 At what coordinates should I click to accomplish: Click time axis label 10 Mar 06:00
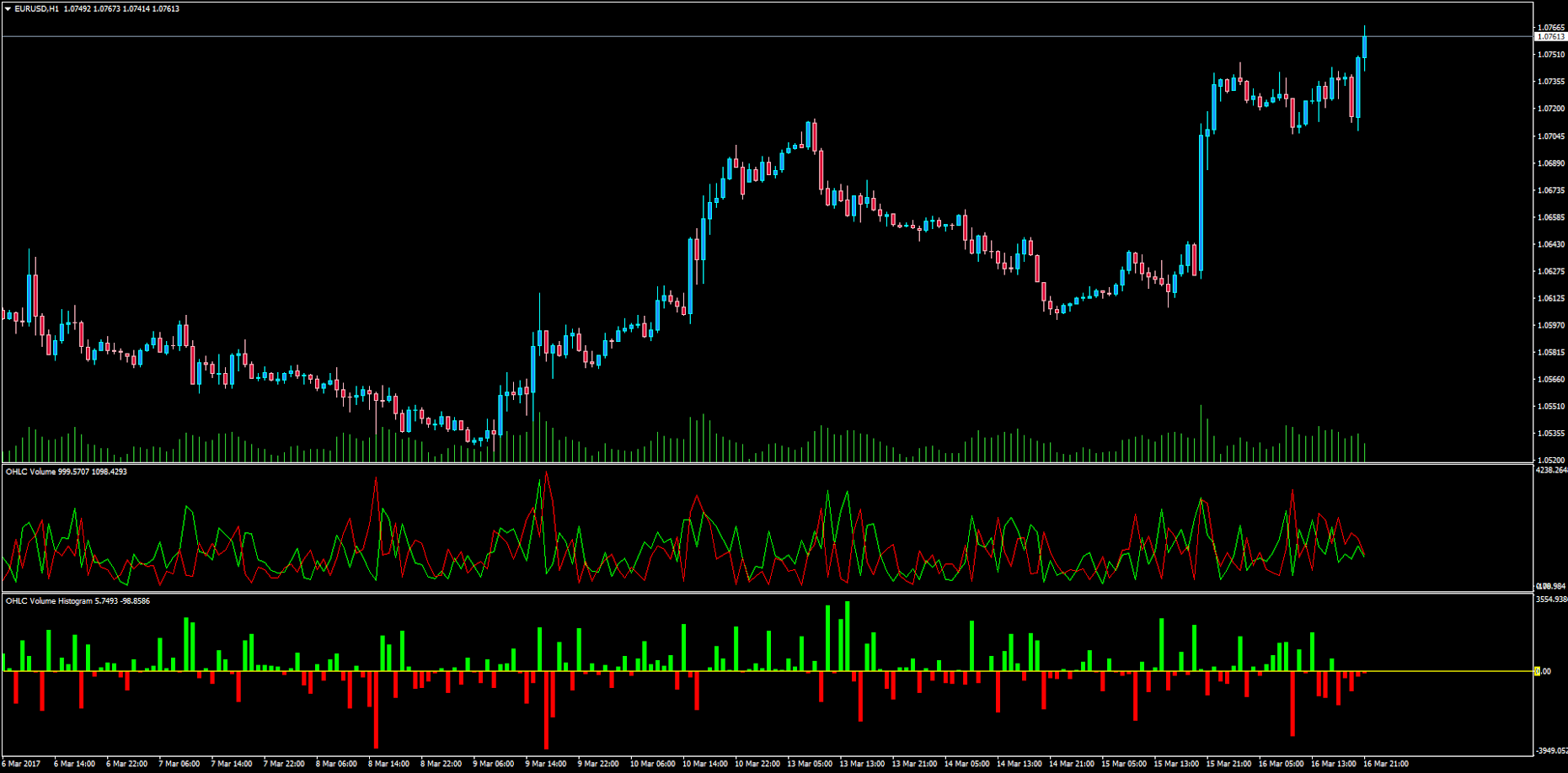coord(653,764)
